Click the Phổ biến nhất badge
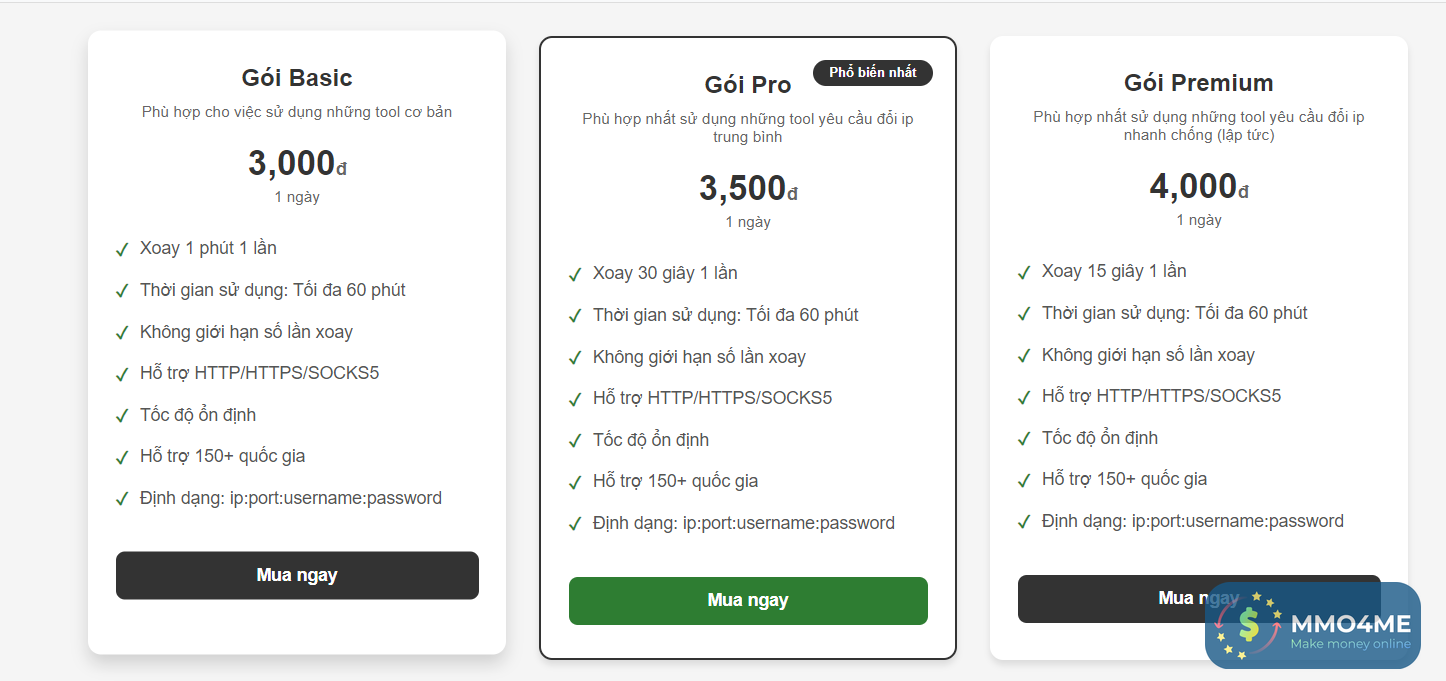This screenshot has height=681, width=1446. pos(872,72)
